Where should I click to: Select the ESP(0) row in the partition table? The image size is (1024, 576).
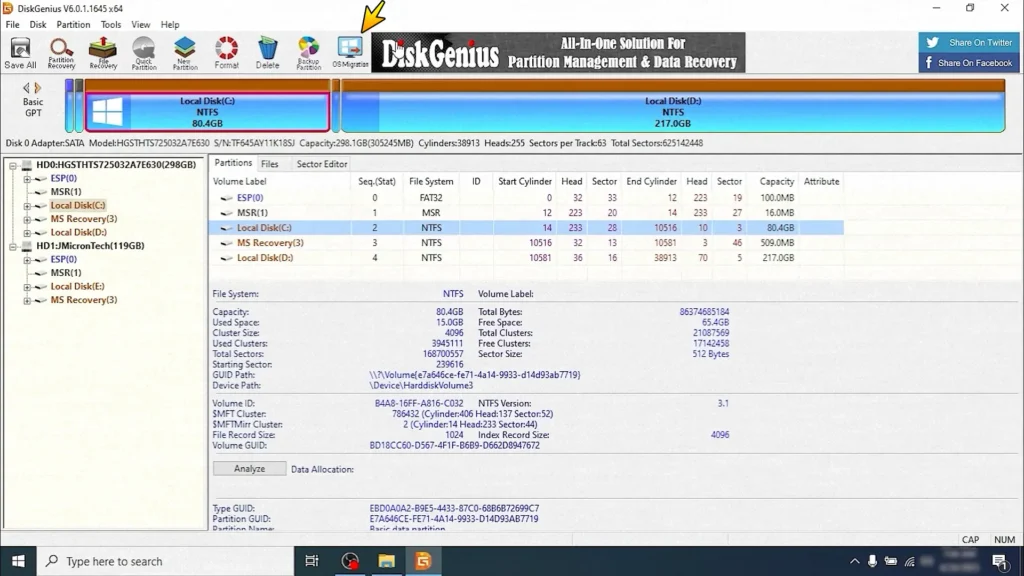click(526, 197)
